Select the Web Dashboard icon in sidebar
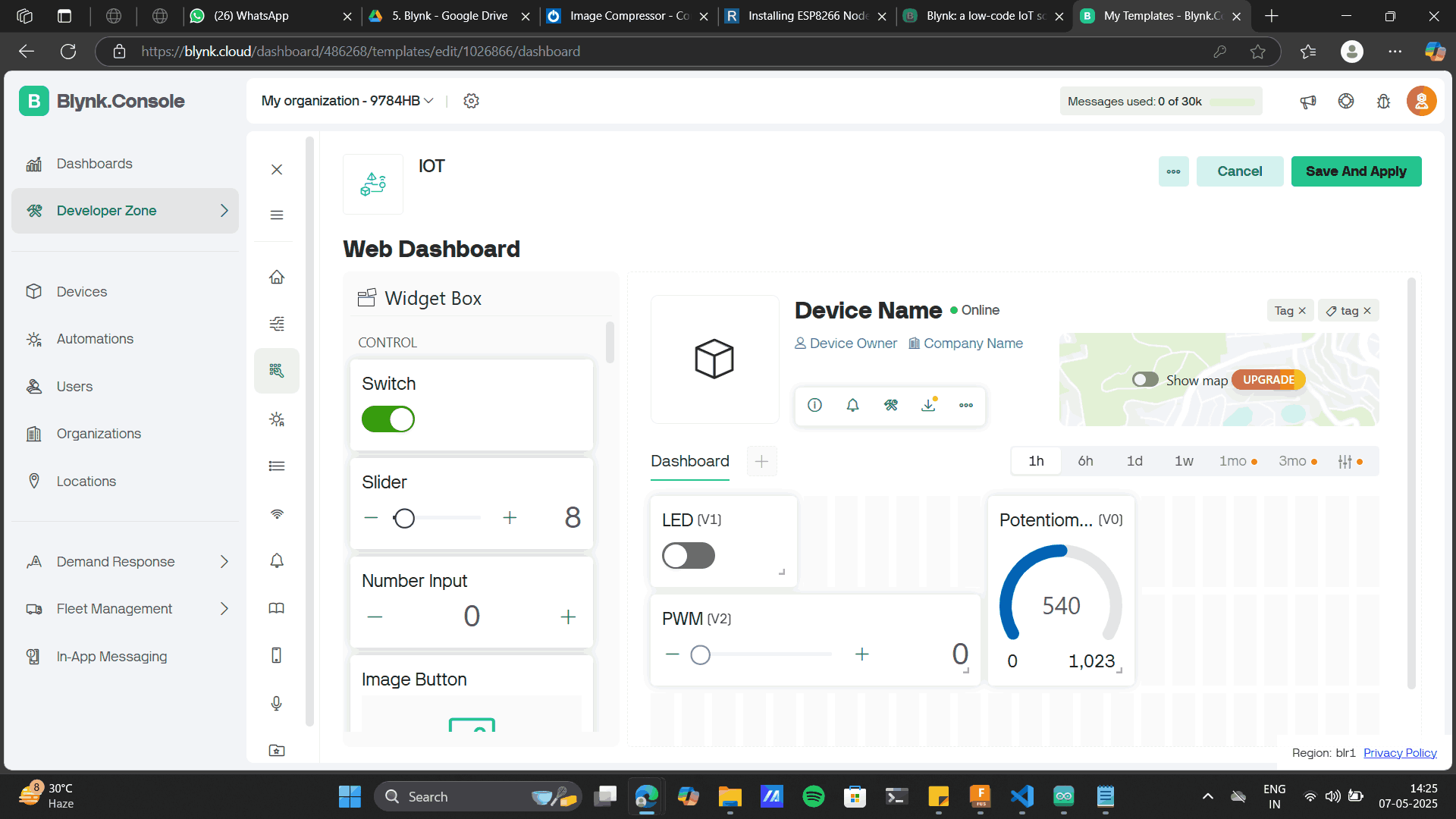 [277, 371]
